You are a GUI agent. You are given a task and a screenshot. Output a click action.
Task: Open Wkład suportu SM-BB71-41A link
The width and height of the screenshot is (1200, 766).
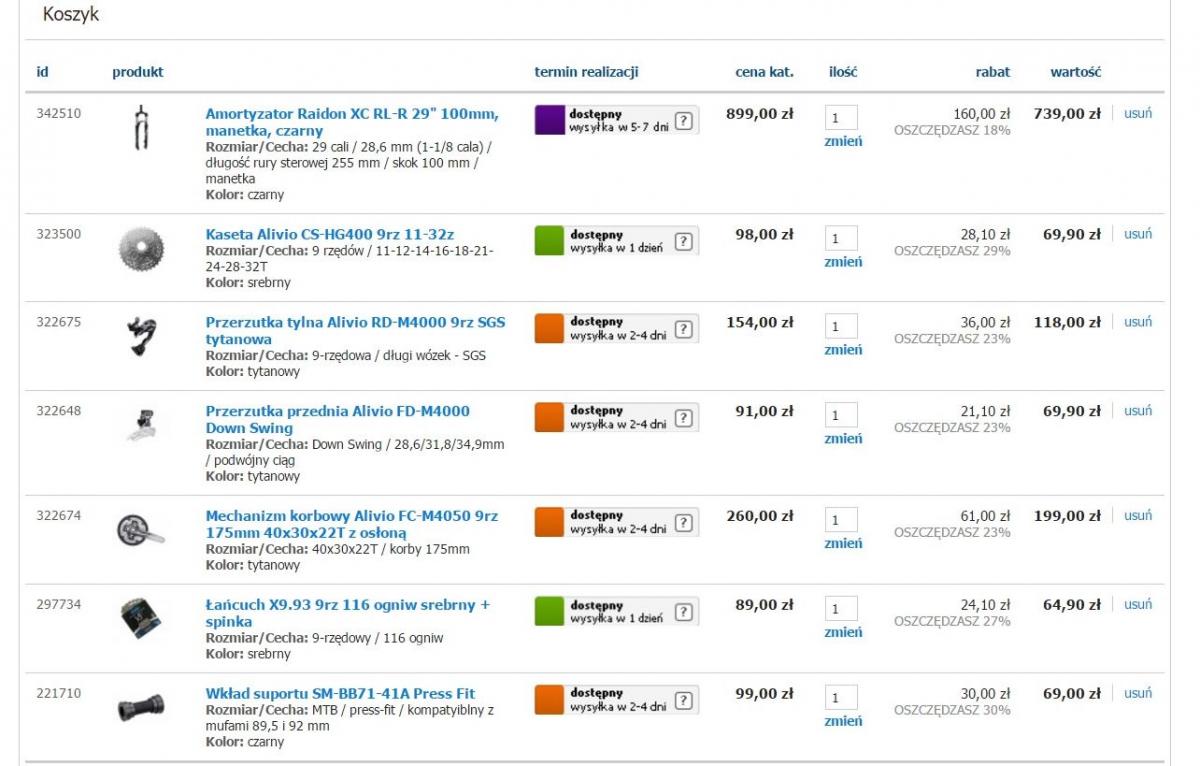(340, 693)
